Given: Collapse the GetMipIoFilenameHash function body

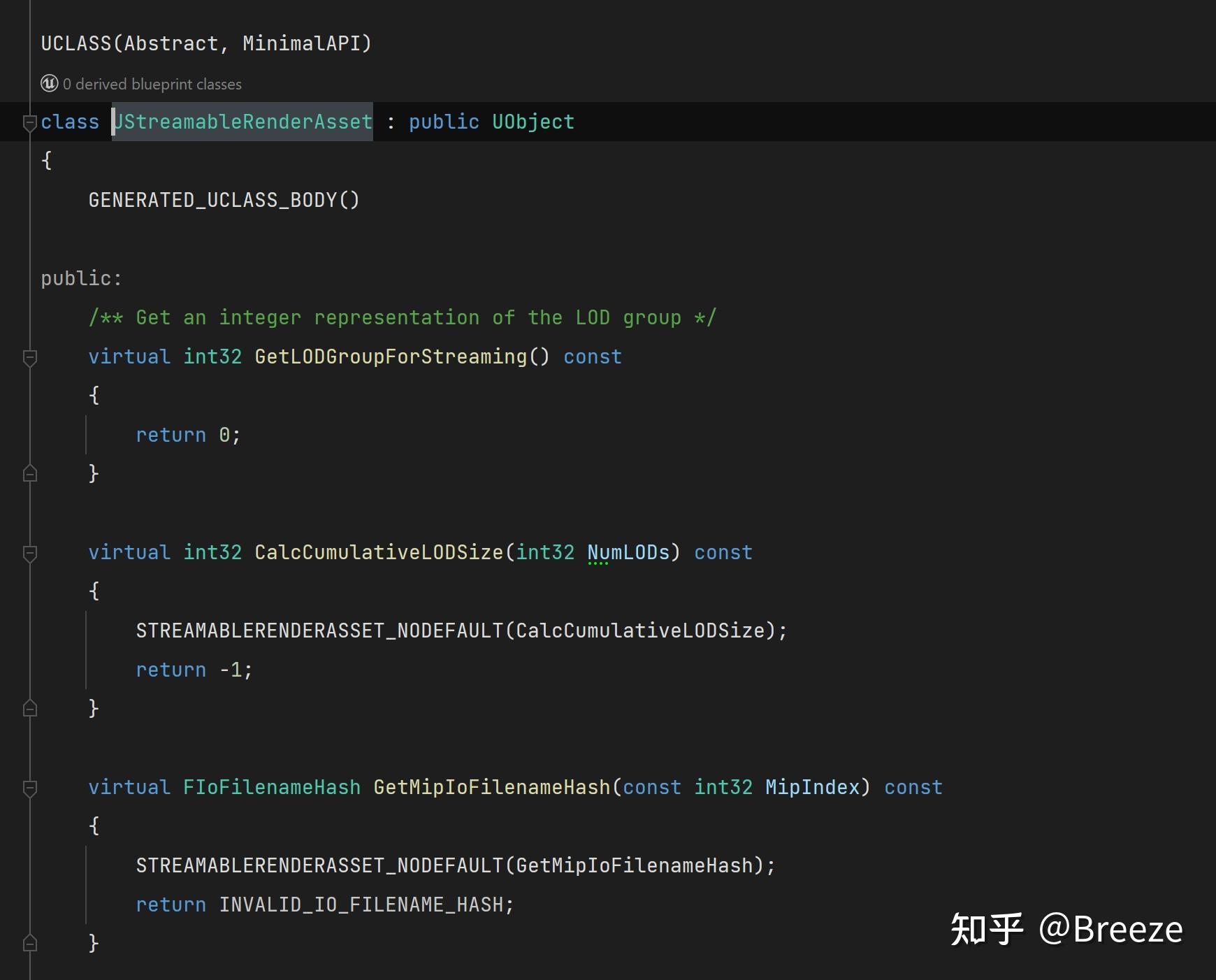Looking at the screenshot, I should click(x=29, y=787).
